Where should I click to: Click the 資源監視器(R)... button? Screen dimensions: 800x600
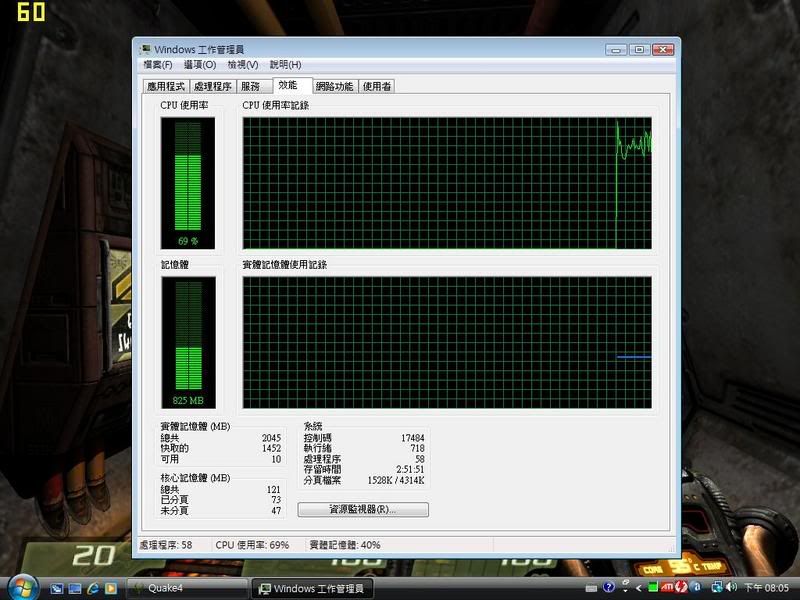[363, 510]
